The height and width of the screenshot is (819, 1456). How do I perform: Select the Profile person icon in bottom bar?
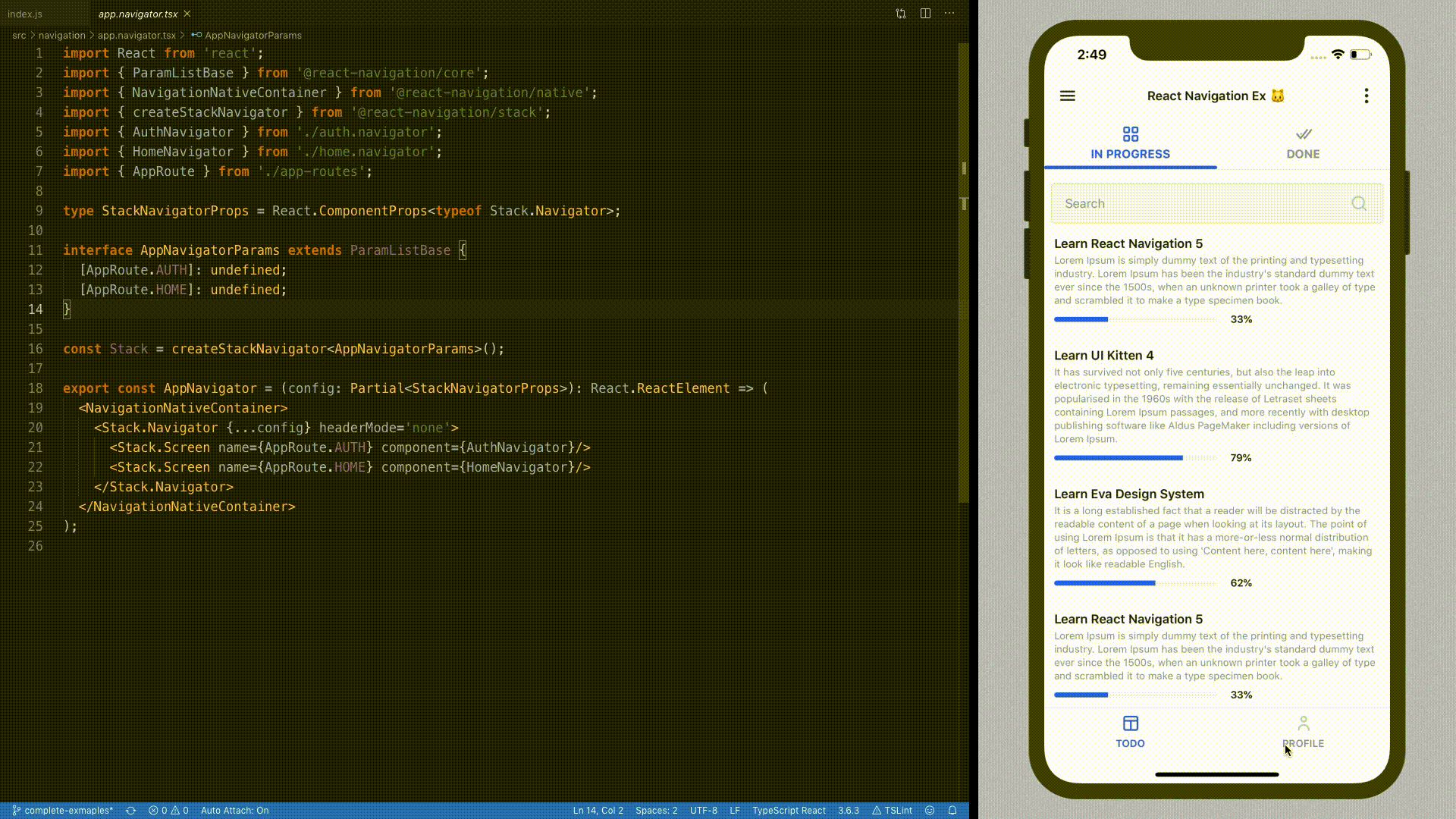click(x=1304, y=723)
